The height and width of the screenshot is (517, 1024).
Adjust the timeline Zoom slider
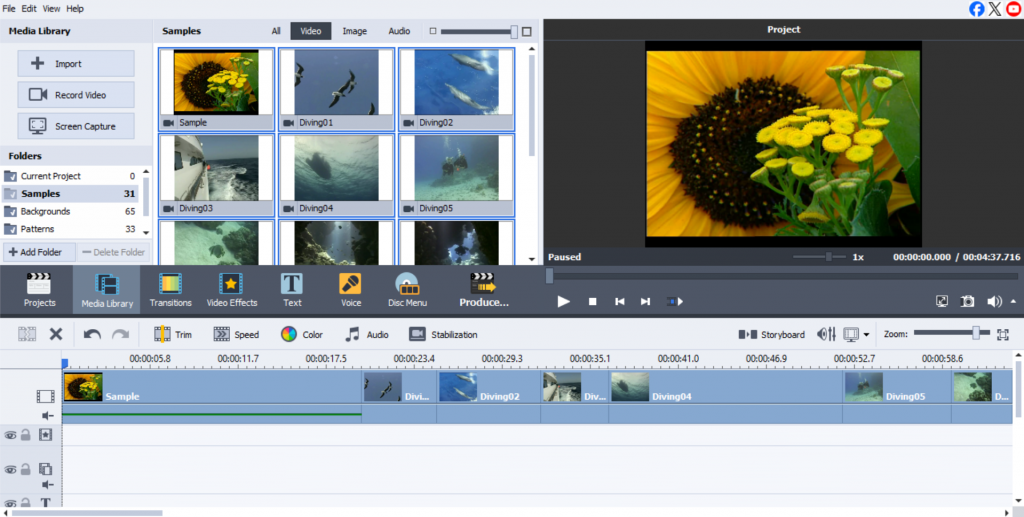pyautogui.click(x=975, y=333)
